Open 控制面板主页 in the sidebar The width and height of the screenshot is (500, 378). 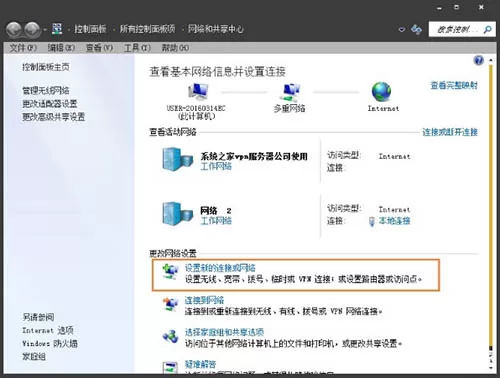pos(46,67)
